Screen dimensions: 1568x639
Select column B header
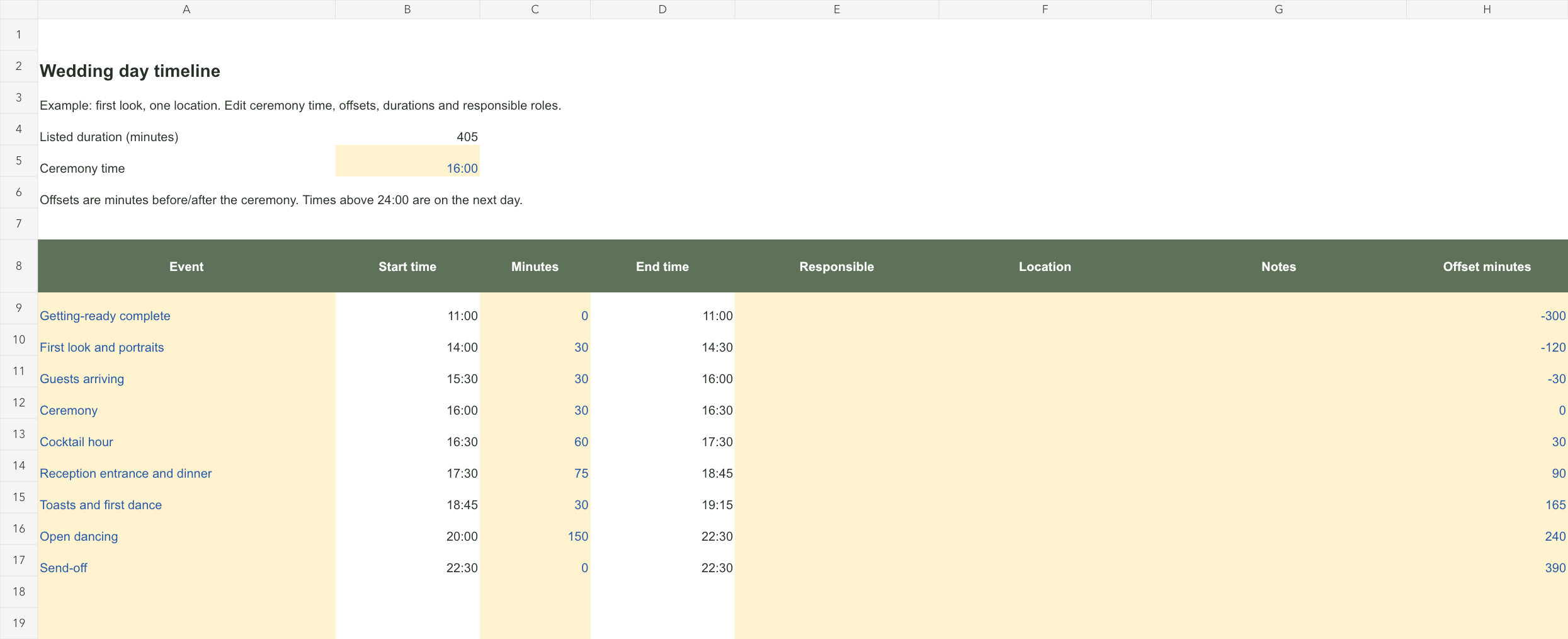(407, 9)
